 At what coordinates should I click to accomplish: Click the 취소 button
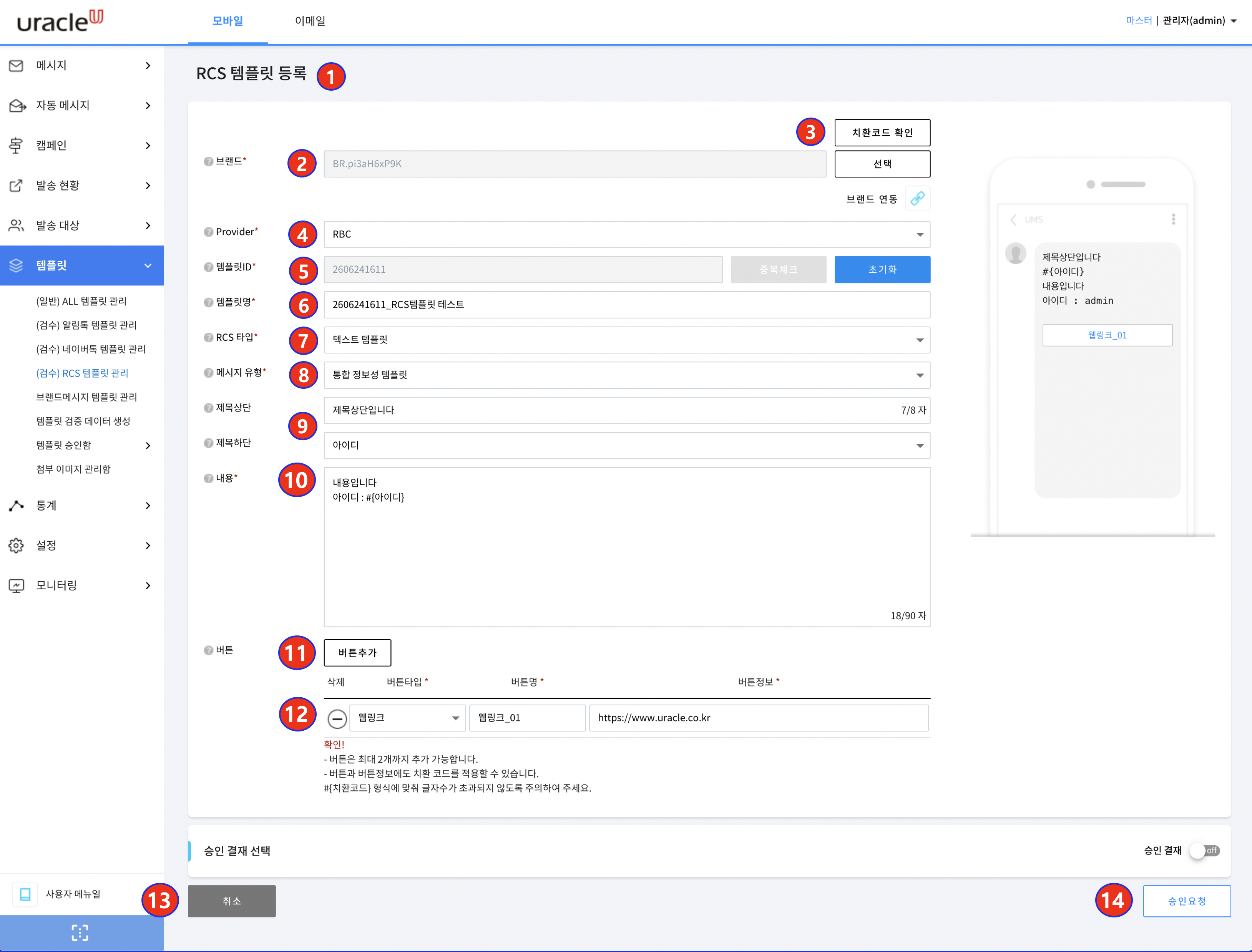pyautogui.click(x=232, y=901)
